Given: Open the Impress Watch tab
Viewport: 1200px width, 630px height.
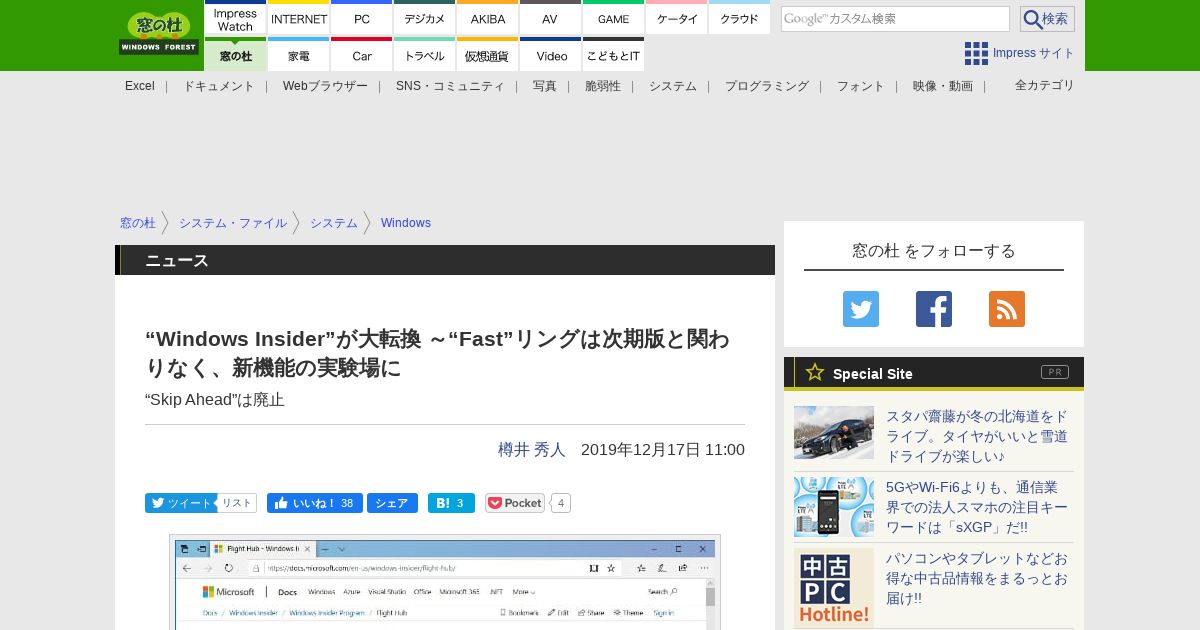Looking at the screenshot, I should coord(236,19).
